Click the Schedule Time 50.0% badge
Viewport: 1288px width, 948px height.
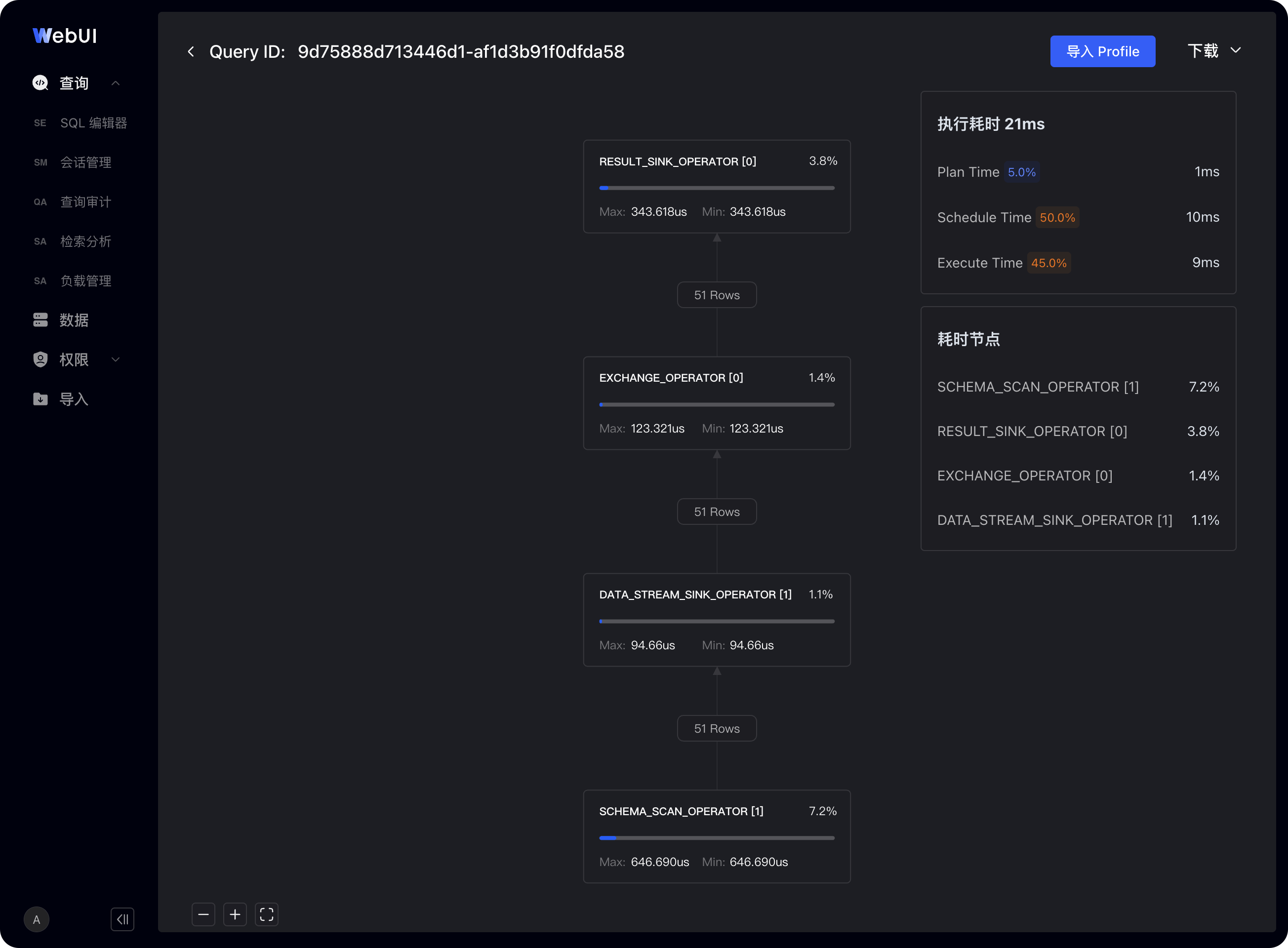[x=1057, y=217]
